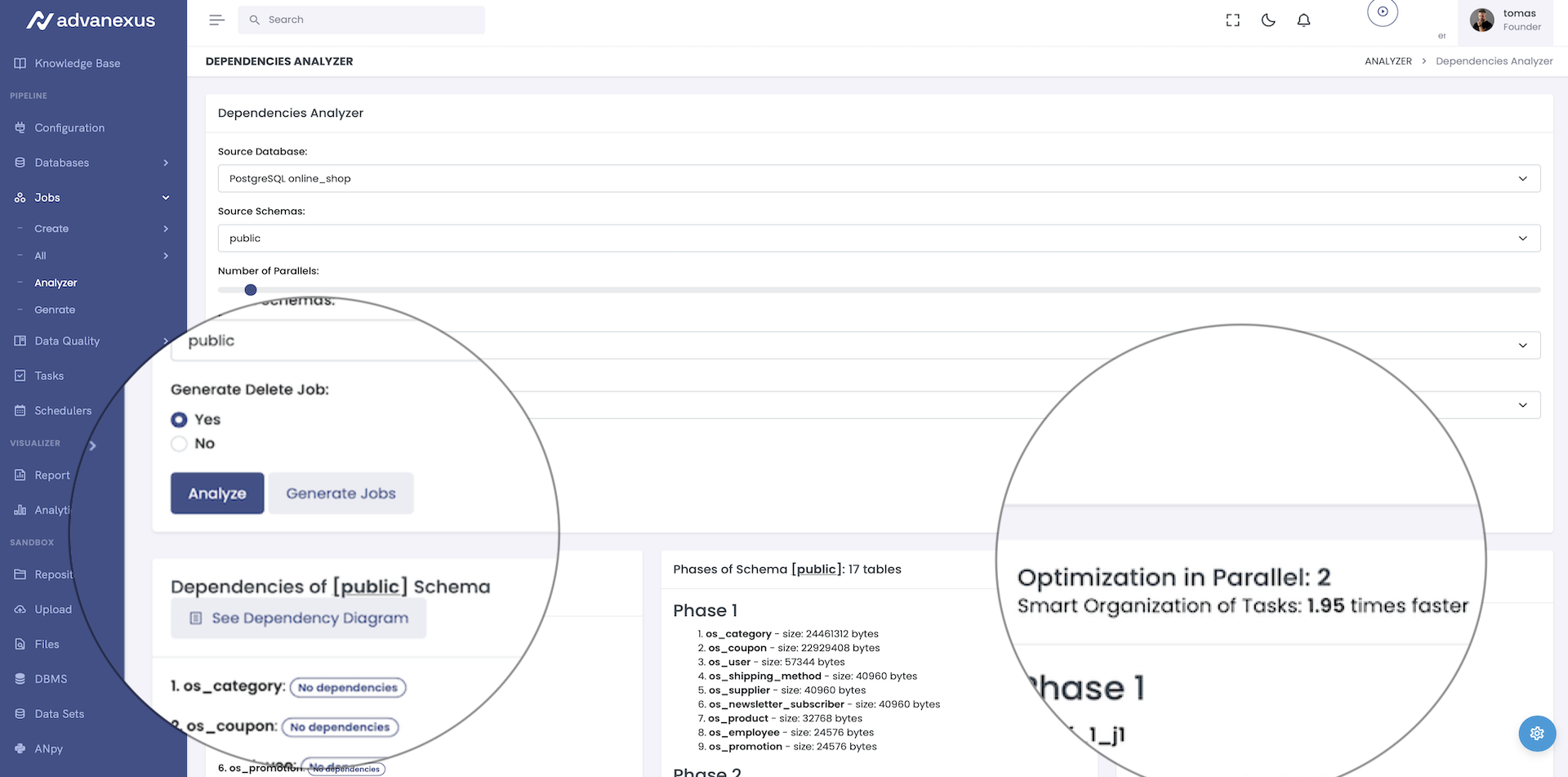Enter fullscreen mode using the top bar icon
The width and height of the screenshot is (1568, 777).
tap(1233, 20)
